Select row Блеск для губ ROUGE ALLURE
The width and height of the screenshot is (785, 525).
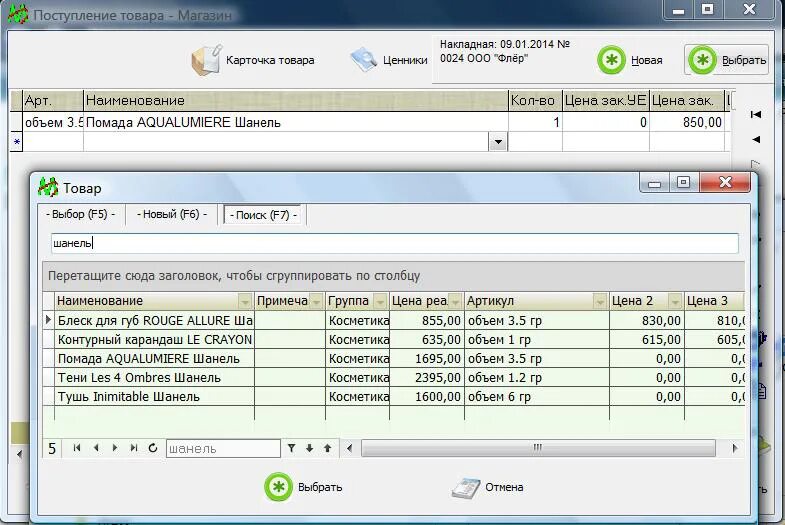pyautogui.click(x=395, y=321)
